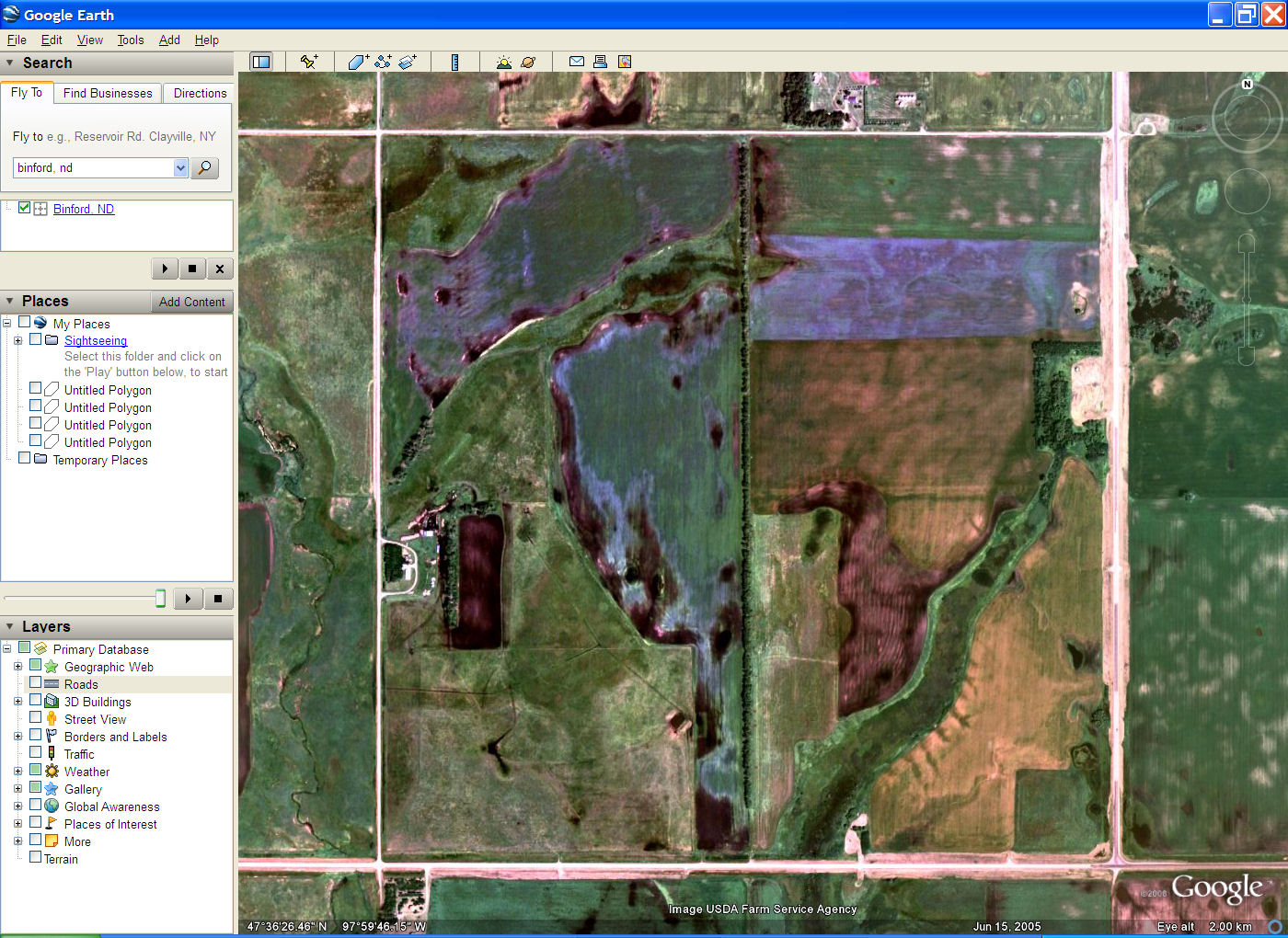Screen dimensions: 1288x938
Task: Open the Edit menu
Action: pos(52,40)
